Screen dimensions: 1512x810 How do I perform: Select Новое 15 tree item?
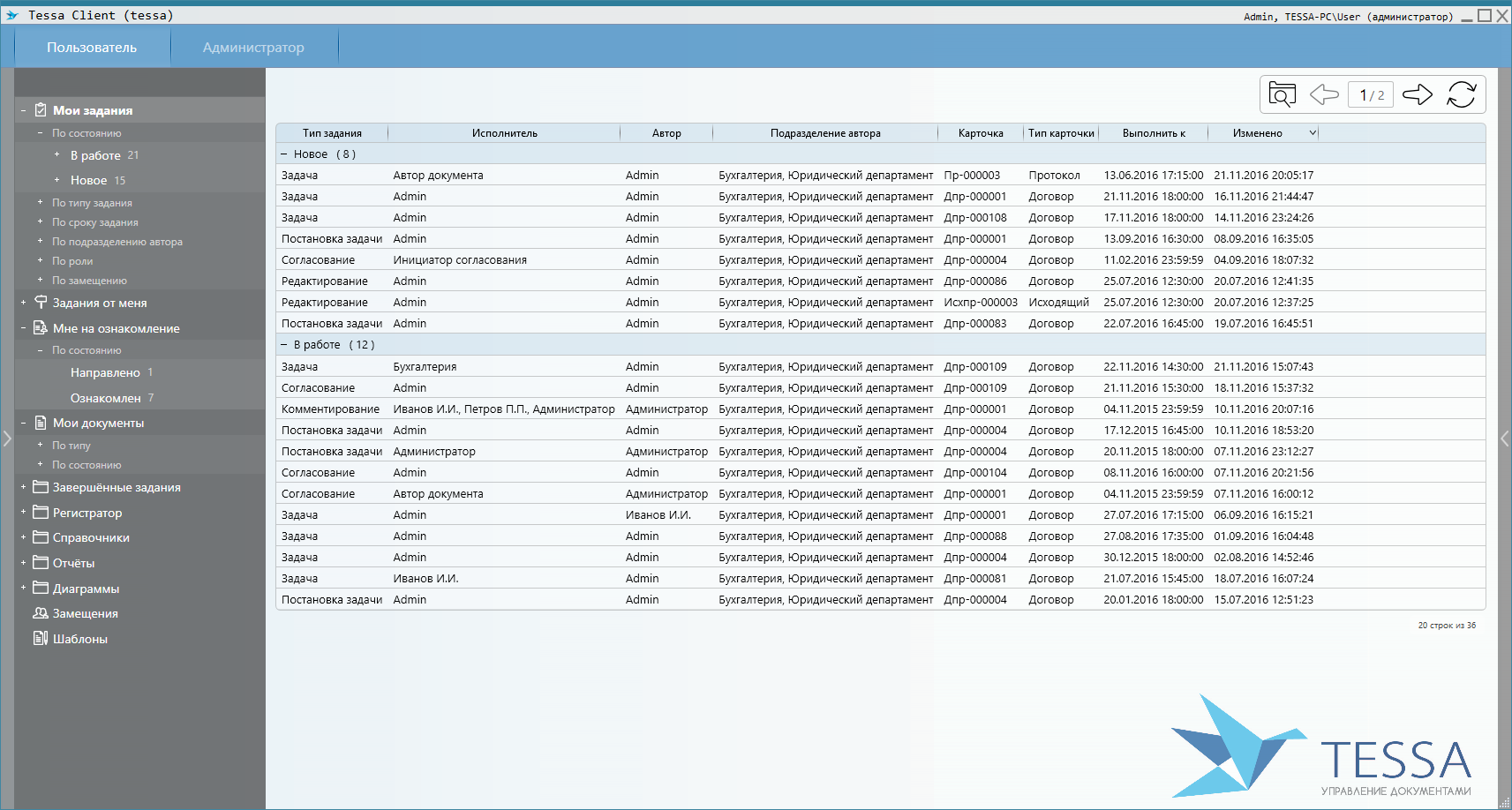tap(98, 180)
